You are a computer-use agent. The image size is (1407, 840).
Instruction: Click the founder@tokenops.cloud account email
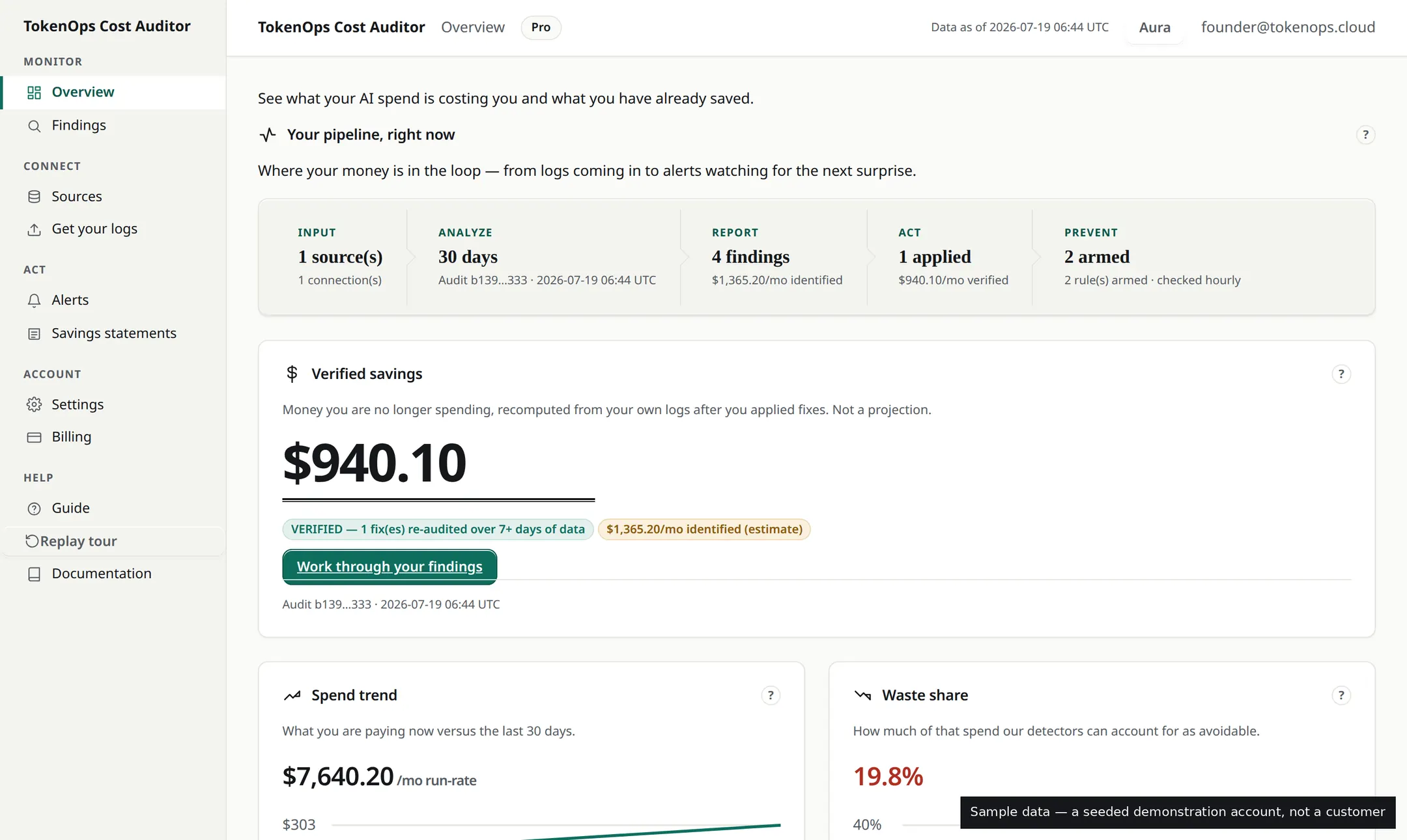pos(1288,27)
